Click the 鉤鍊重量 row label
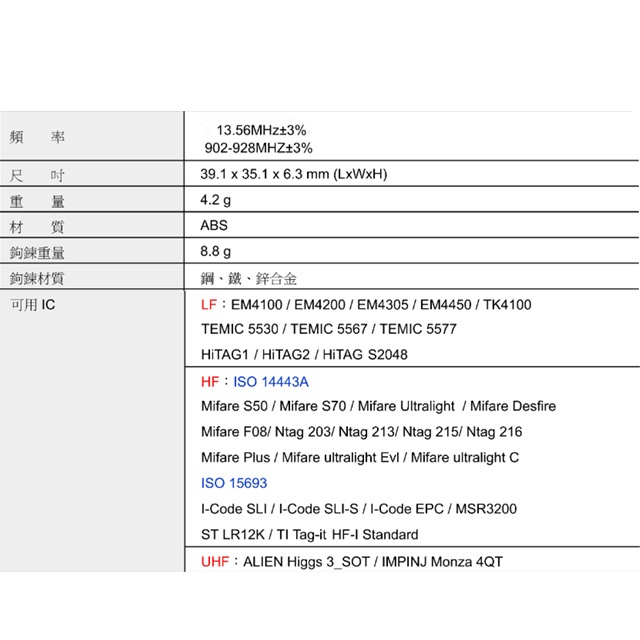Viewport: 640px width, 640px height. pos(37,253)
